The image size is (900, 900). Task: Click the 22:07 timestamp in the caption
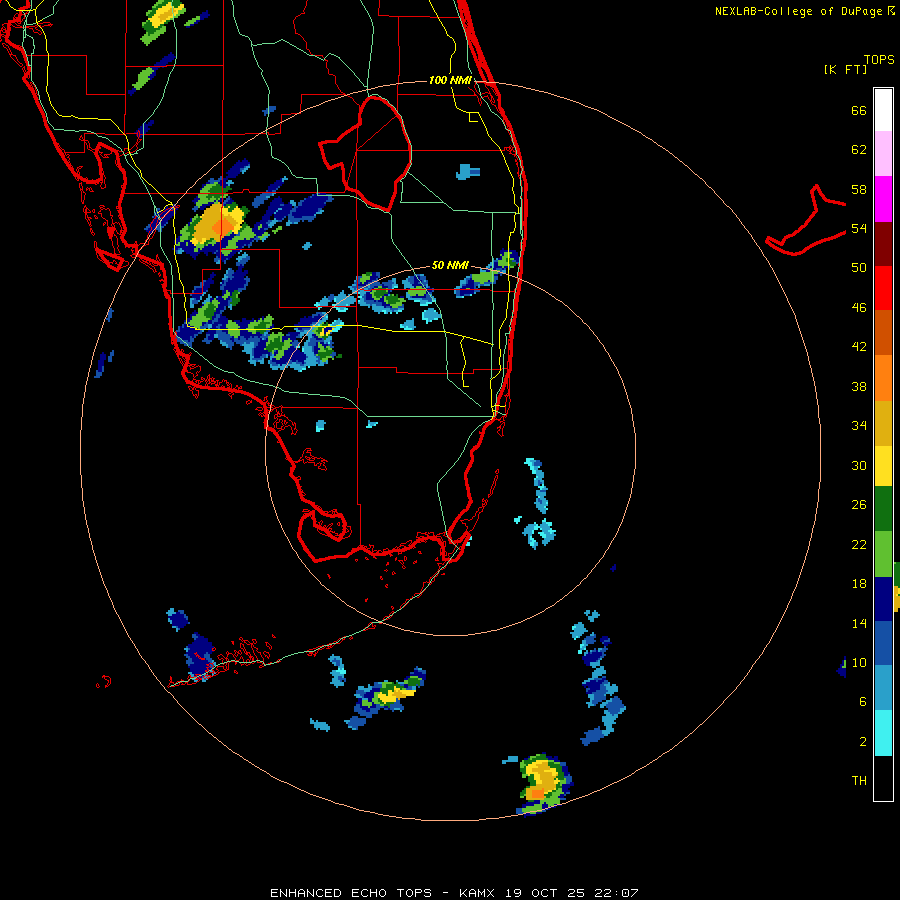tap(617, 893)
